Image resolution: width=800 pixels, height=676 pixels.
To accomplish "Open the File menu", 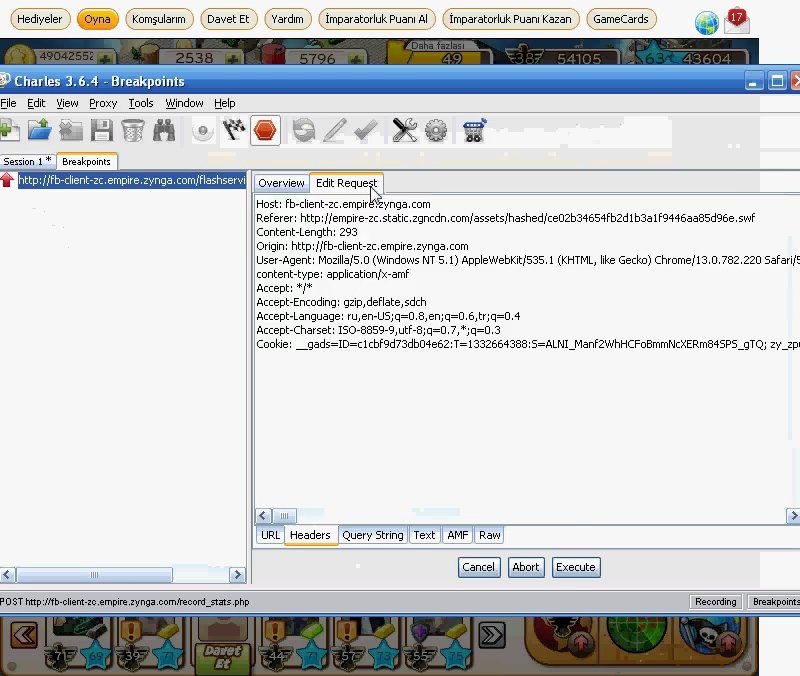I will coord(8,103).
